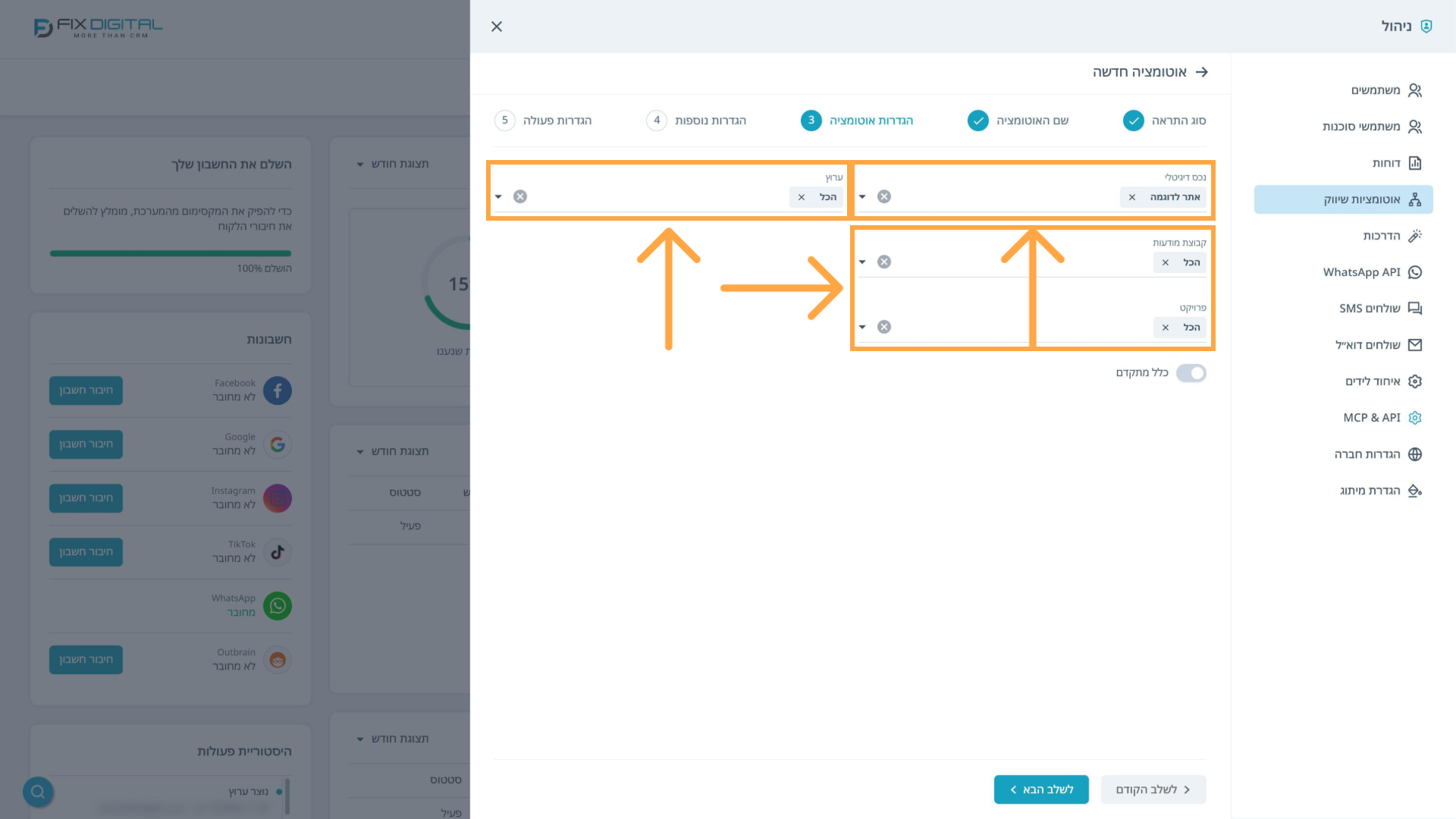The image size is (1456, 819).
Task: Open the הגדרות חברה globe icon
Action: [1415, 454]
